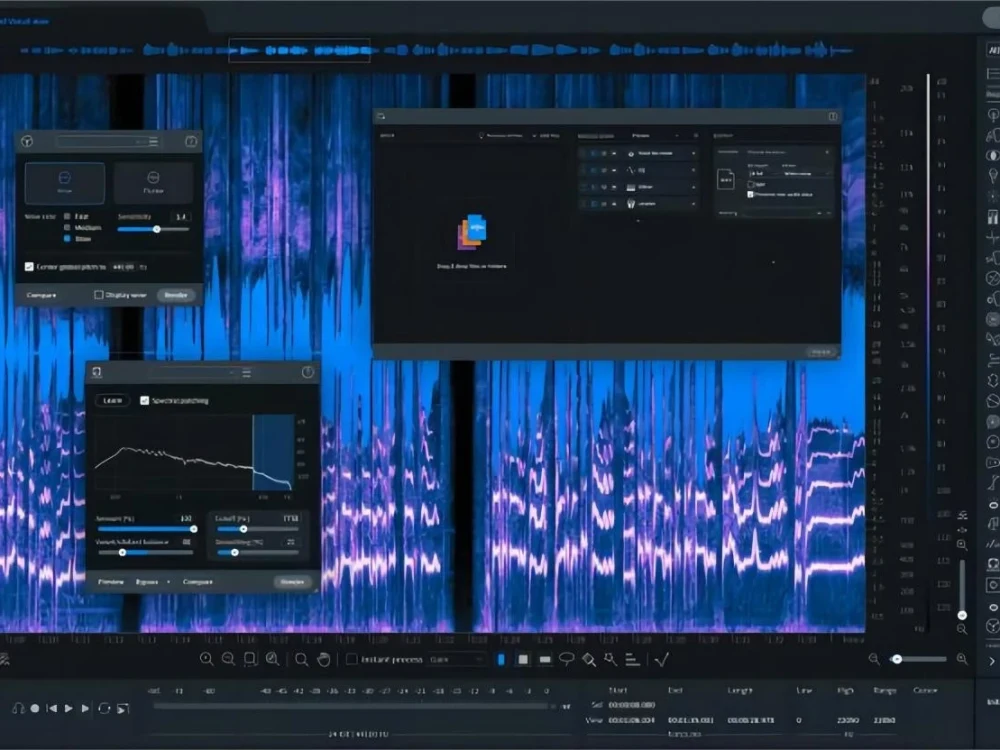This screenshot has height=750, width=1000.
Task: Select the zoom tool magnifier
Action: click(302, 659)
